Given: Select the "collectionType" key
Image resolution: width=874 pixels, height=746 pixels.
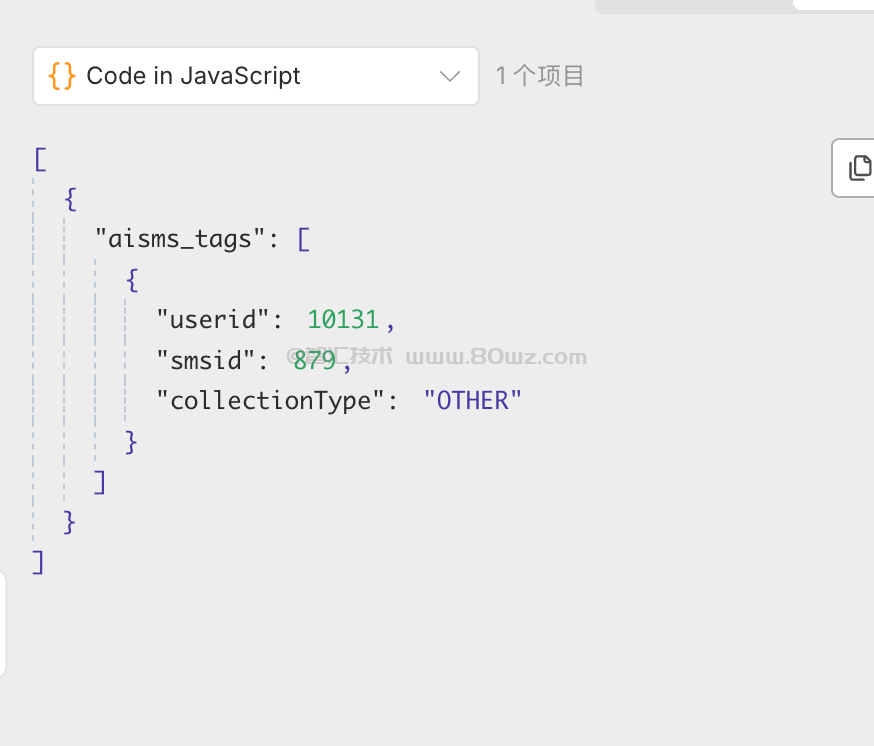Looking at the screenshot, I should (x=270, y=401).
